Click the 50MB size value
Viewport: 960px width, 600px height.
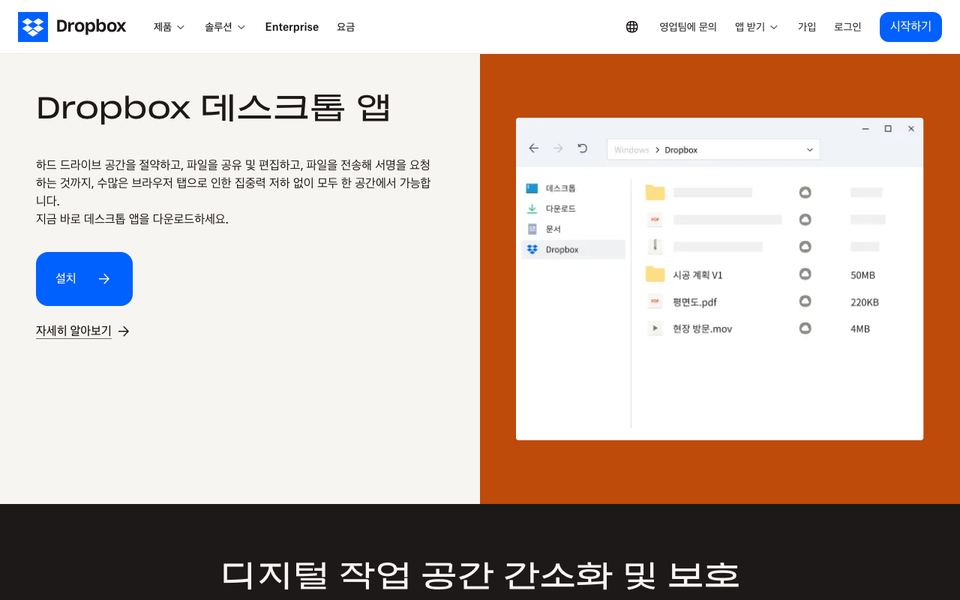[x=863, y=276]
